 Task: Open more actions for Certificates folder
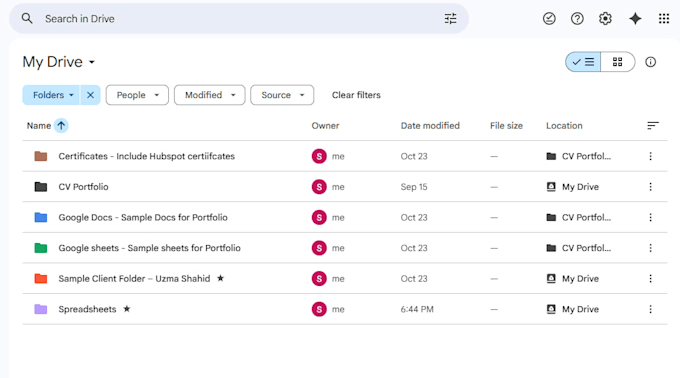(x=651, y=156)
